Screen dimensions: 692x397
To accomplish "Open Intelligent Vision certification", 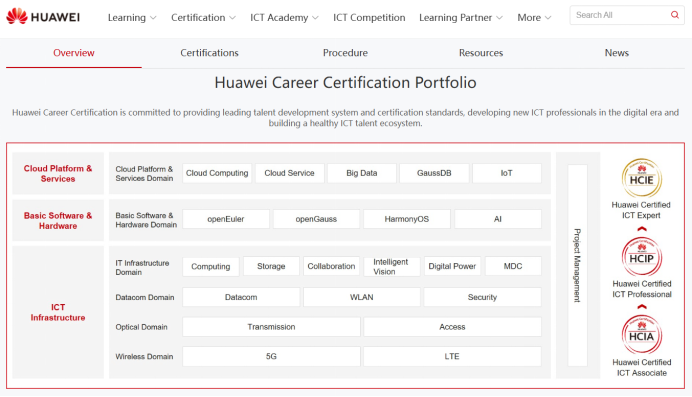I will (392, 266).
